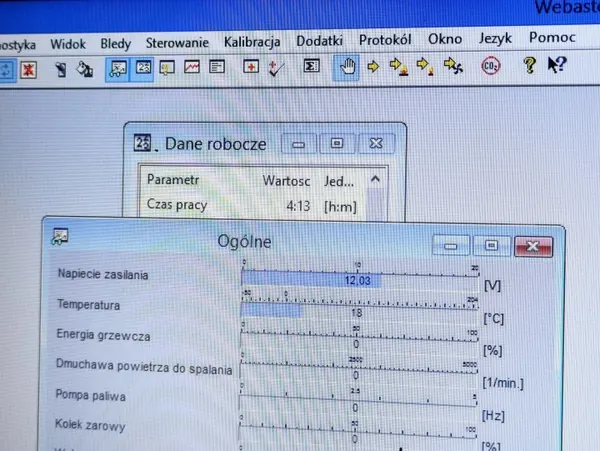Toggle the general overview view icon

pos(118,68)
